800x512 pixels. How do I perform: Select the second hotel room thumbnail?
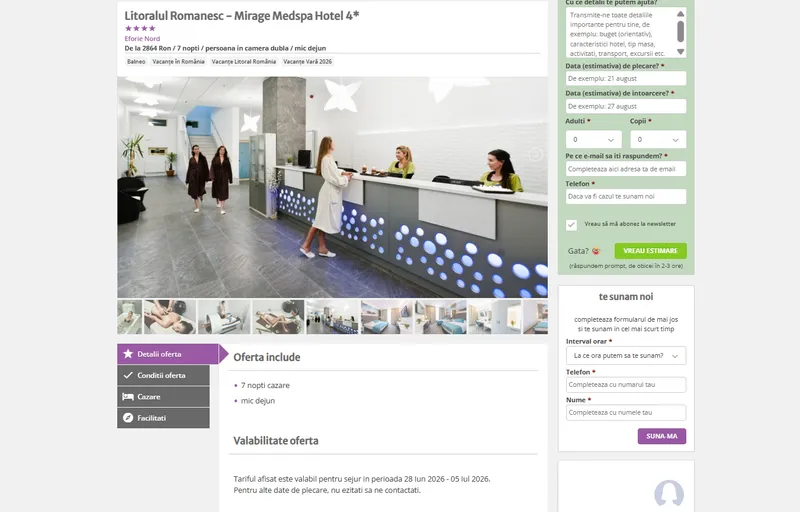click(x=441, y=317)
